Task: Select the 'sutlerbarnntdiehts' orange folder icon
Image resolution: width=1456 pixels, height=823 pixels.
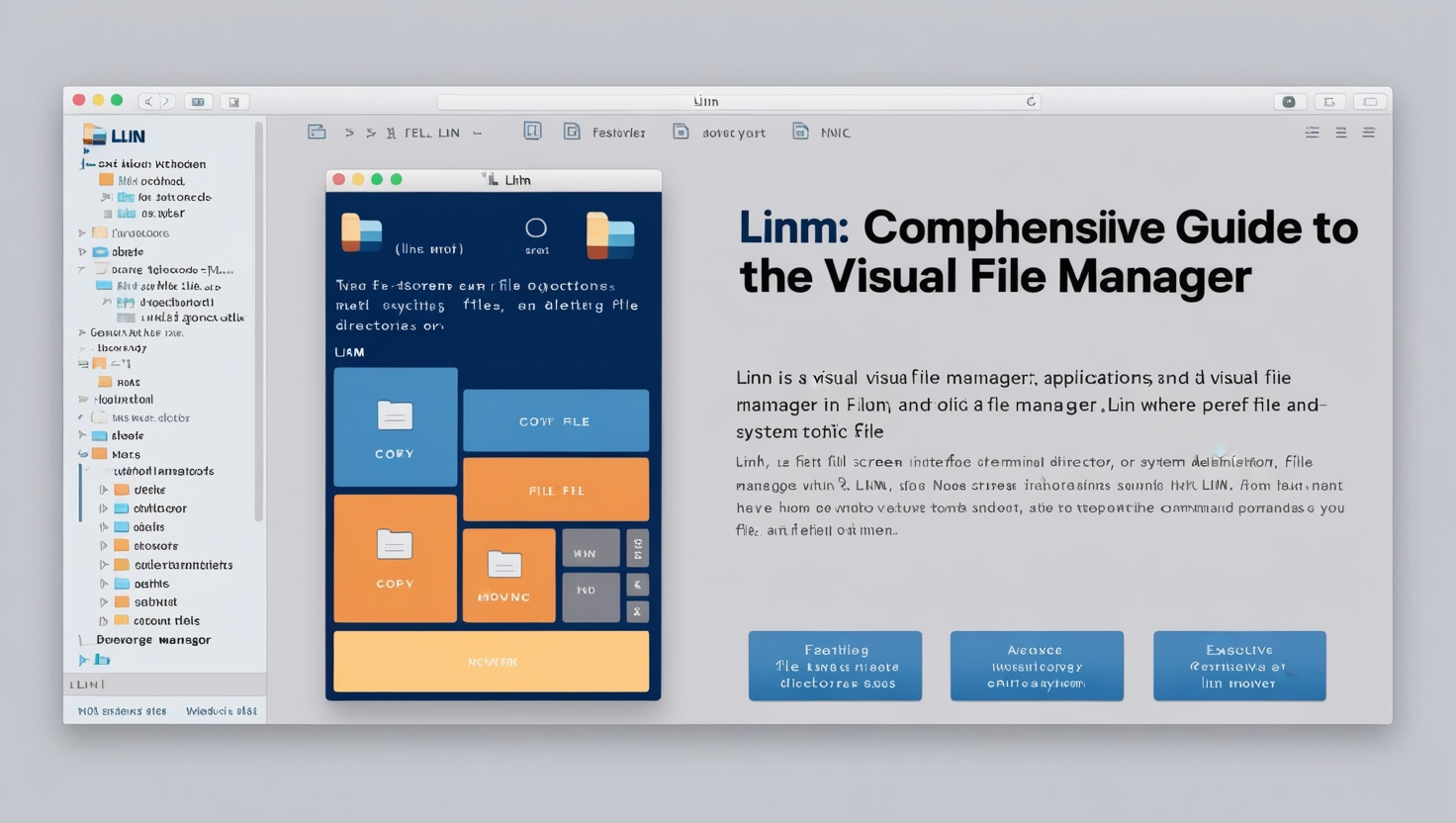Action: tap(122, 565)
